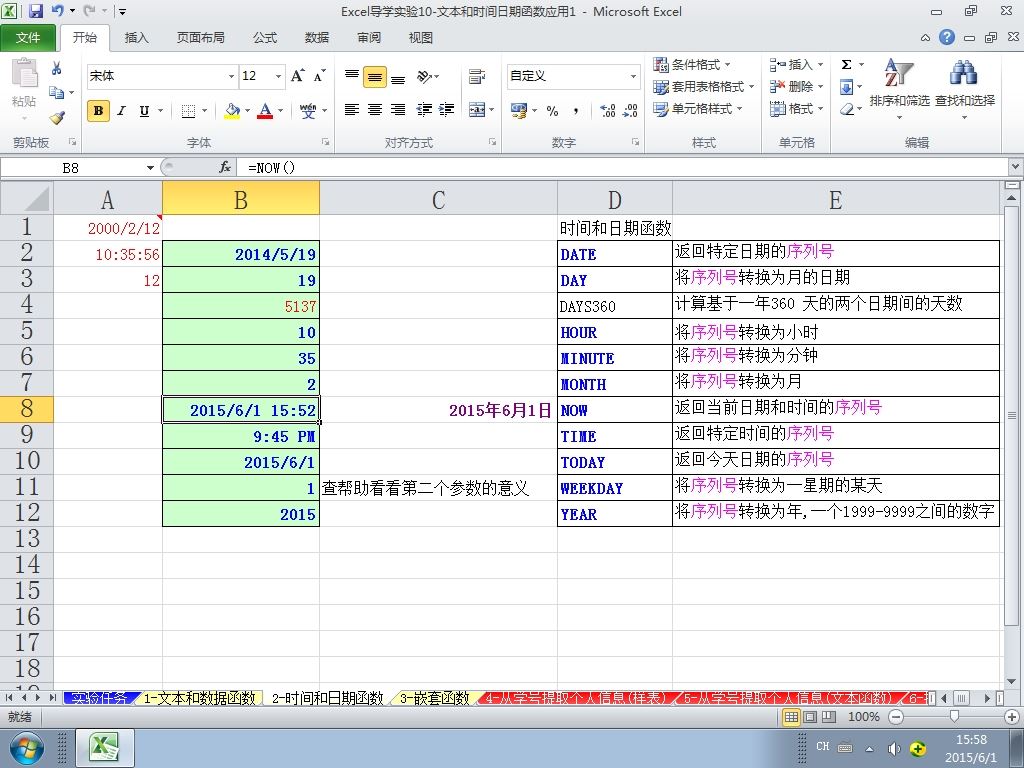Click the insert function fx icon
The height and width of the screenshot is (768, 1024).
[225, 168]
